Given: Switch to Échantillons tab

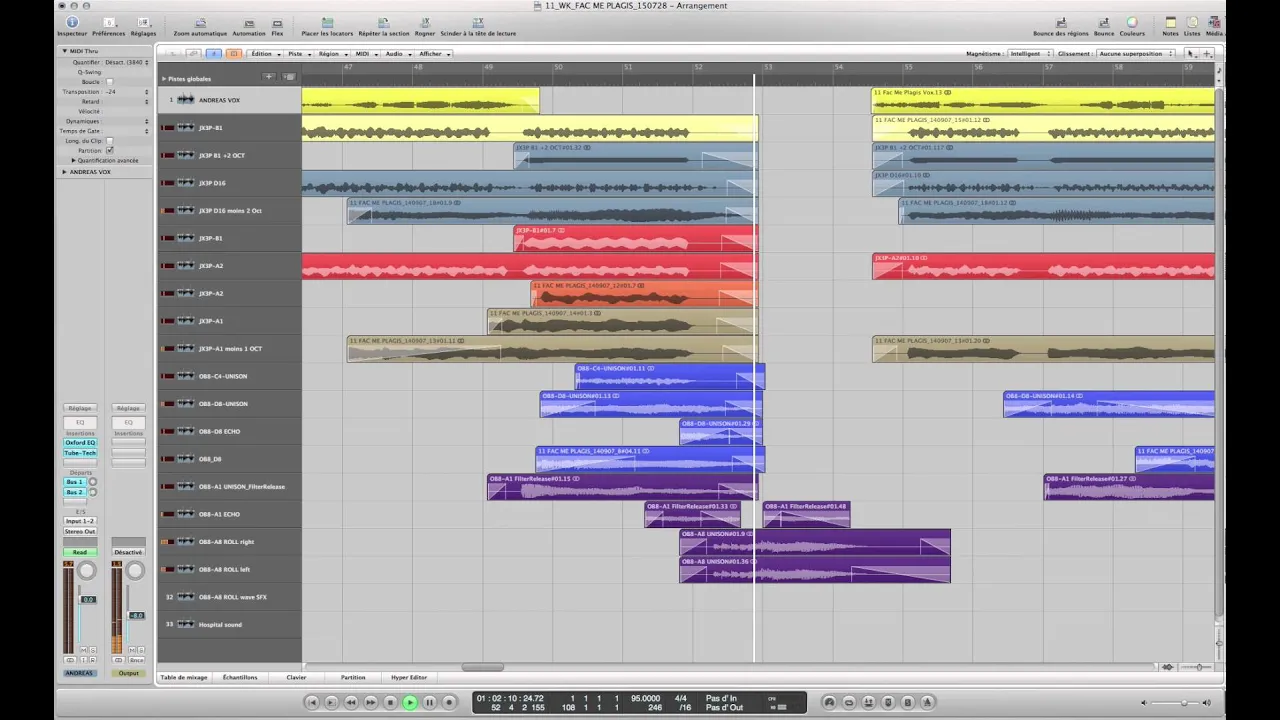Looking at the screenshot, I should point(240,677).
